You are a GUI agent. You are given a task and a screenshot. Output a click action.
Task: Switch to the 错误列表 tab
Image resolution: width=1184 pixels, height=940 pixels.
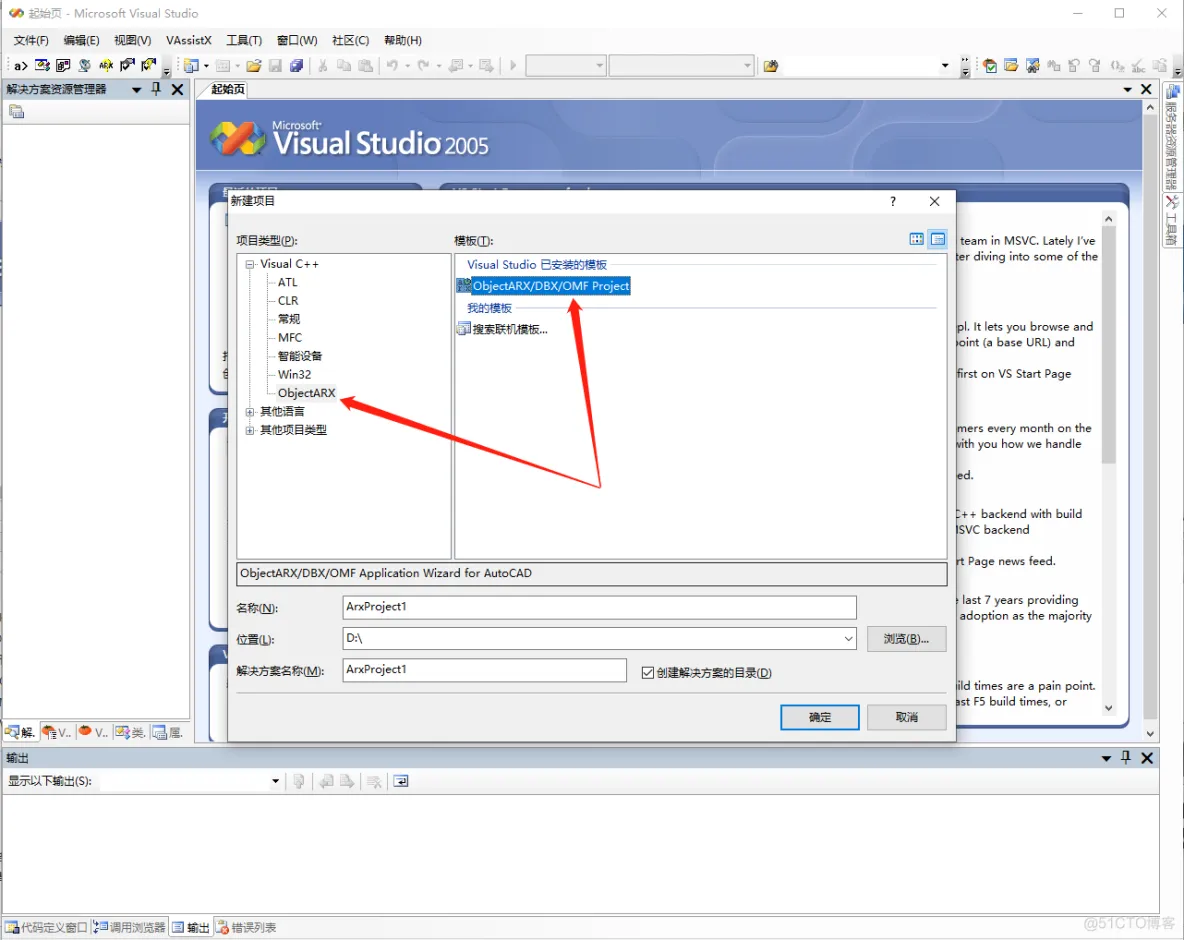click(x=246, y=927)
